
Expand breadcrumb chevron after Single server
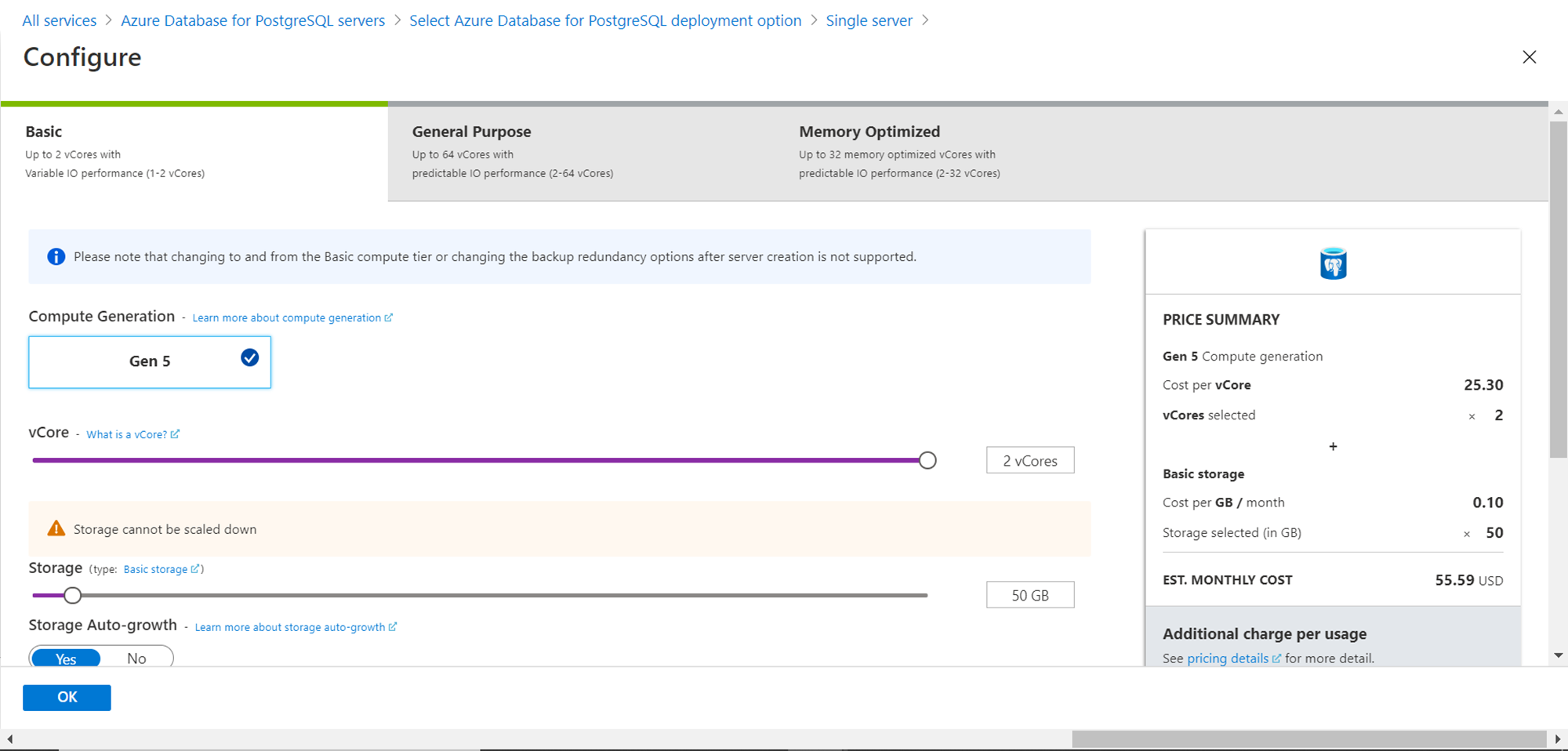[x=926, y=20]
